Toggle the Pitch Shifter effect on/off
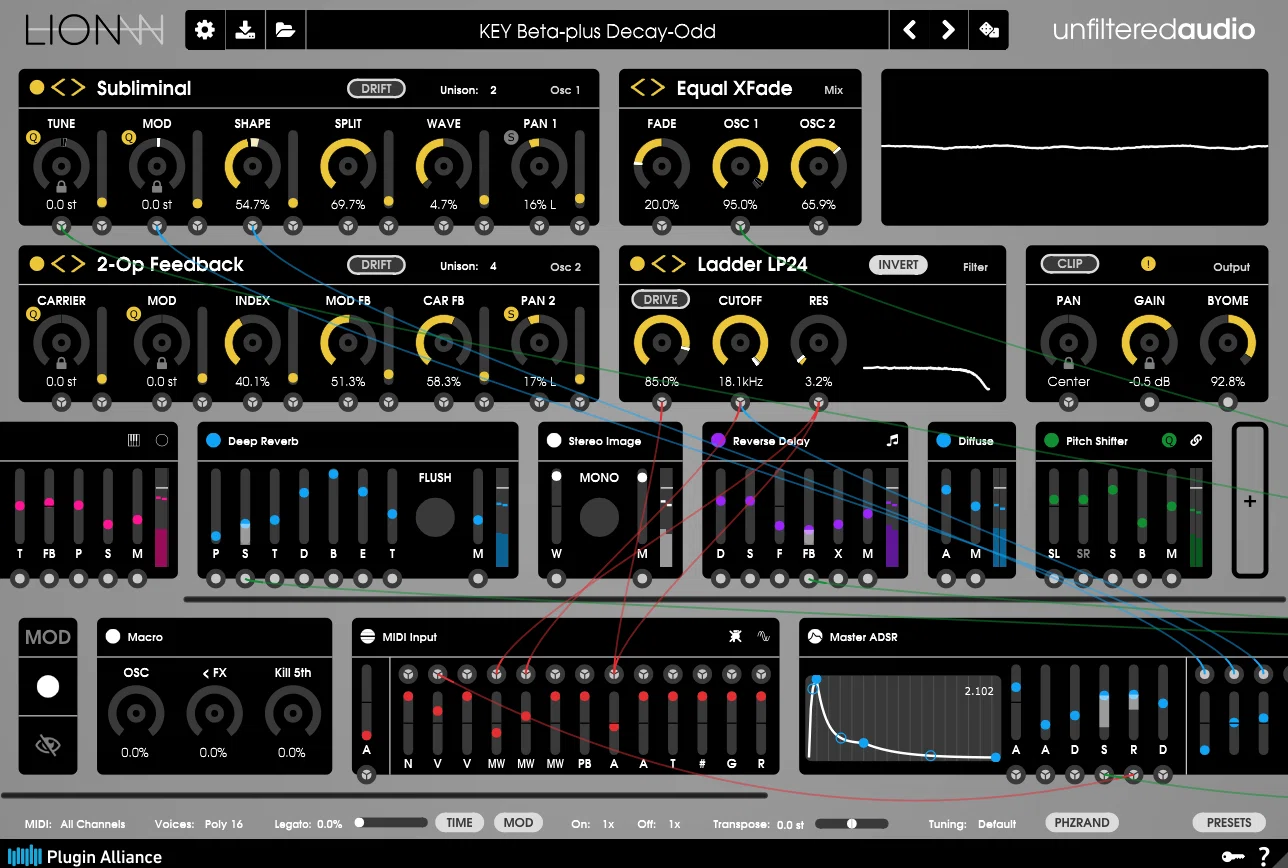The image size is (1288, 868). 1051,440
